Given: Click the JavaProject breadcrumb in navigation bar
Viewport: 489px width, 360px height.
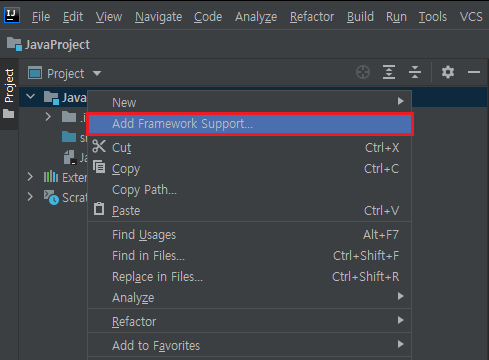Looking at the screenshot, I should coord(57,45).
